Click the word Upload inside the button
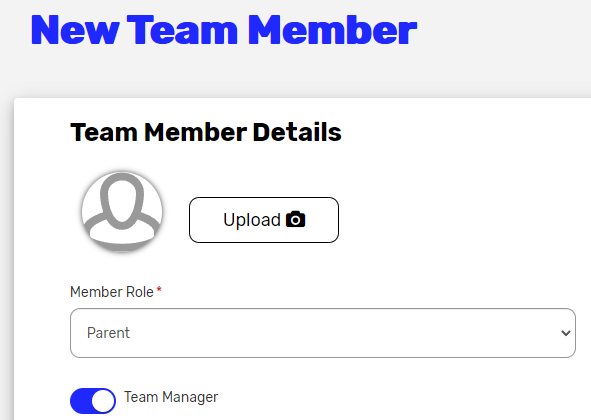The width and height of the screenshot is (591, 420). [252, 220]
